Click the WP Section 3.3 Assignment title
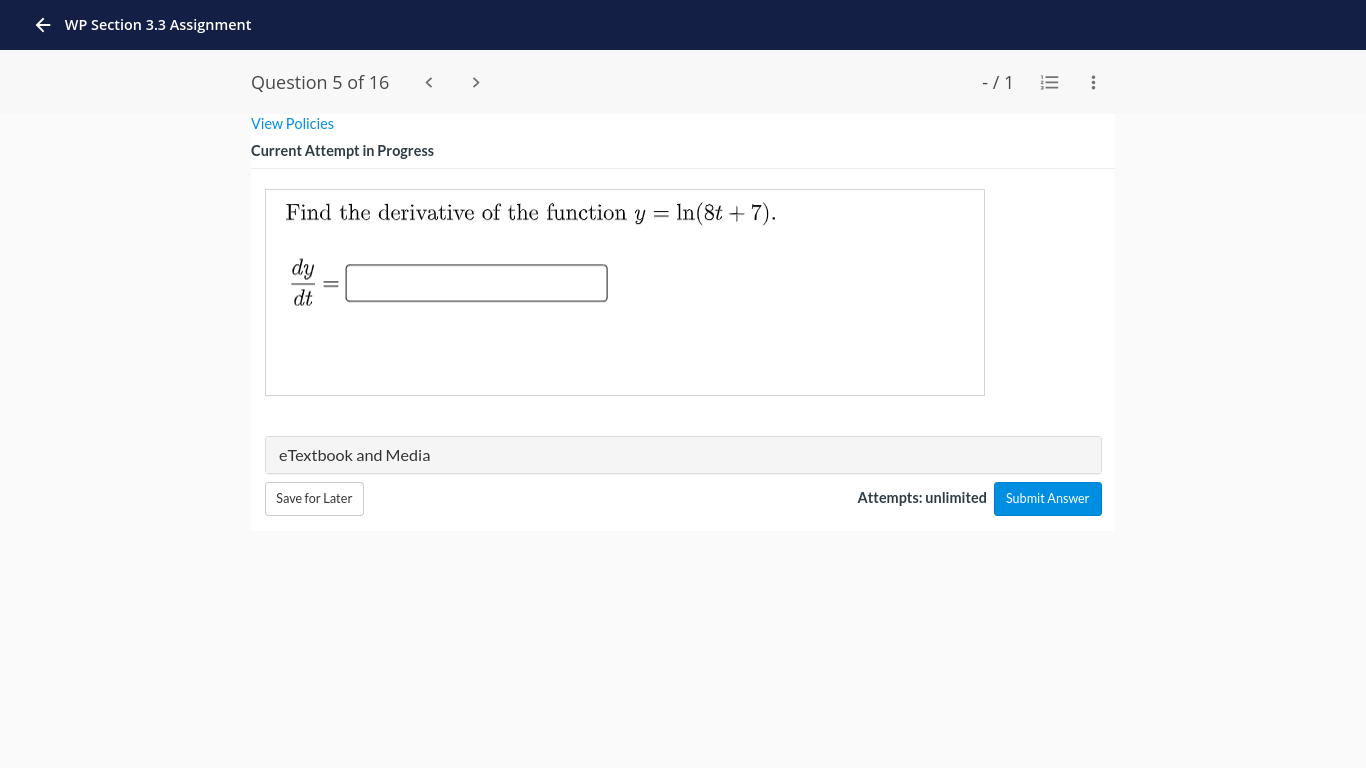 click(158, 25)
